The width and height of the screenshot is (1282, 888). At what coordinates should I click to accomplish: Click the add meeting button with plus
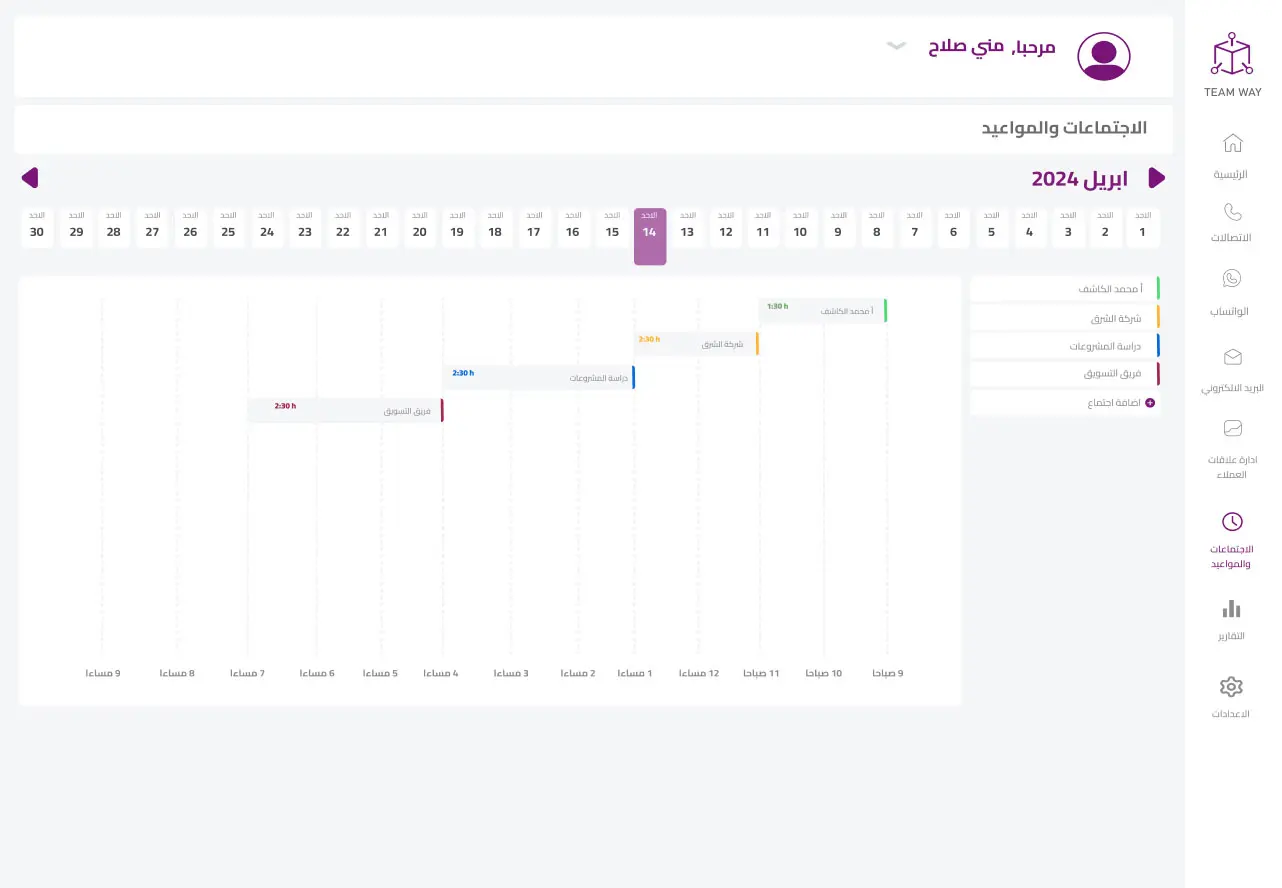coord(1120,403)
